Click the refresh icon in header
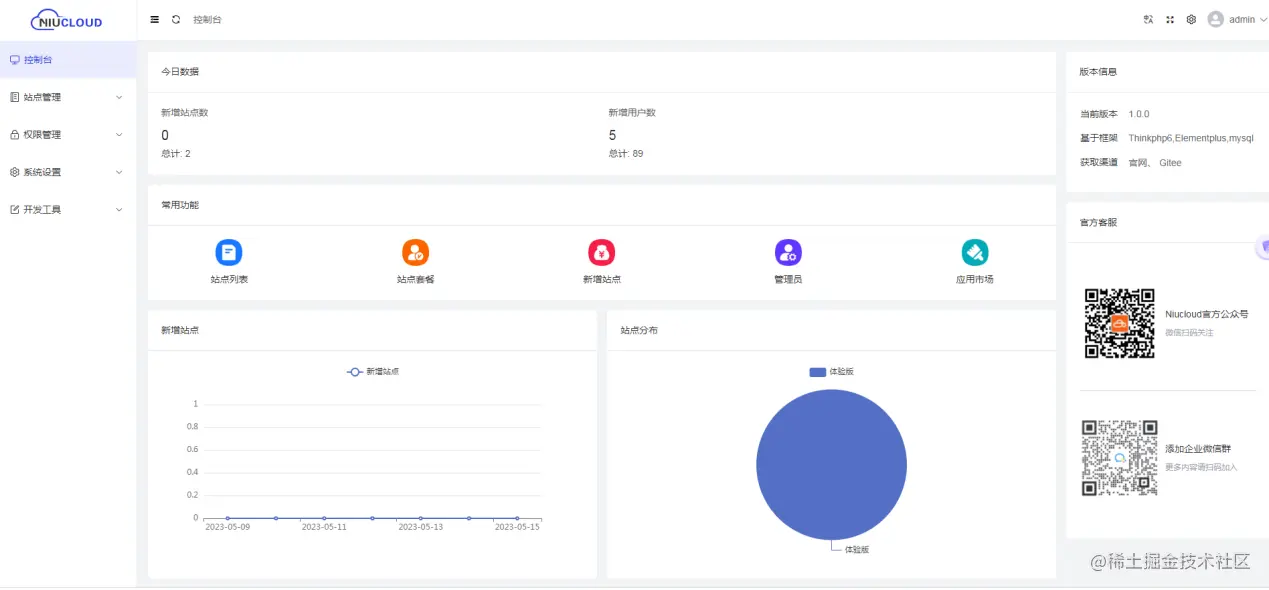 pos(176,19)
